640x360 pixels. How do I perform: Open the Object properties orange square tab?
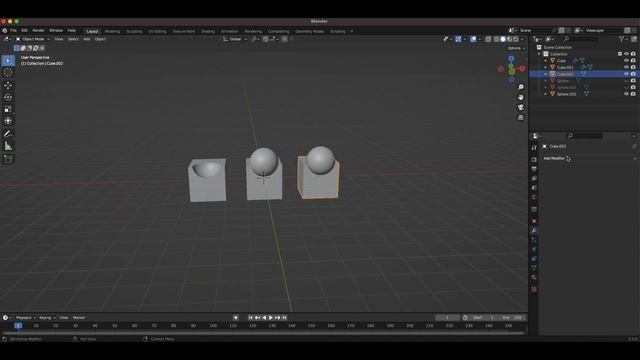tap(534, 221)
